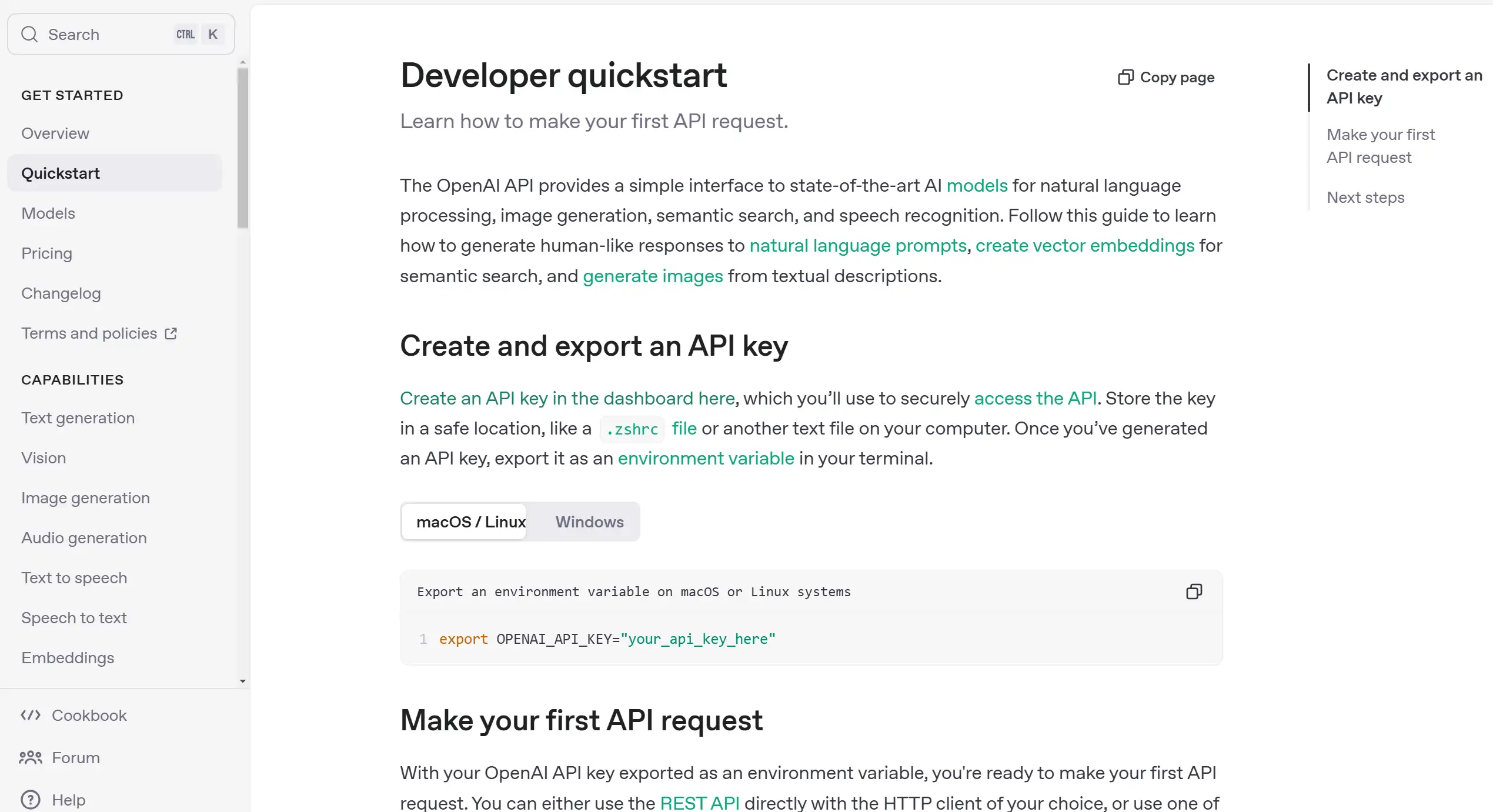Follow the environment variable link

pyautogui.click(x=706, y=458)
